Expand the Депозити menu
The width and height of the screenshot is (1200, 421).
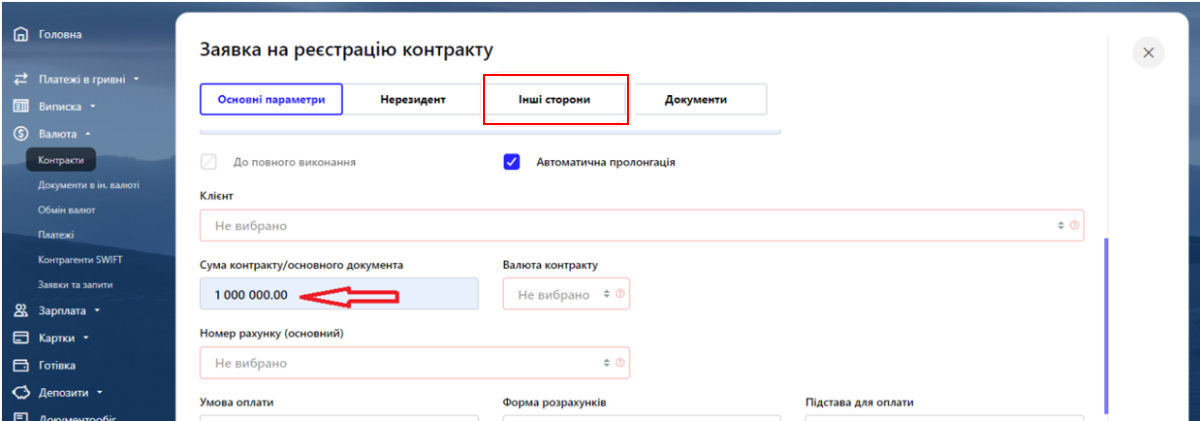tap(100, 393)
